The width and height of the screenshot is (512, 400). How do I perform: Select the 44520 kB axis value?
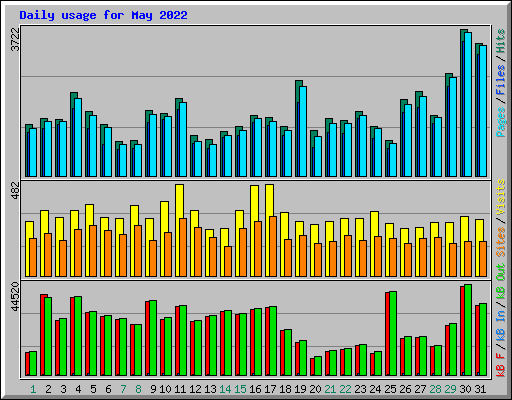tap(15, 296)
